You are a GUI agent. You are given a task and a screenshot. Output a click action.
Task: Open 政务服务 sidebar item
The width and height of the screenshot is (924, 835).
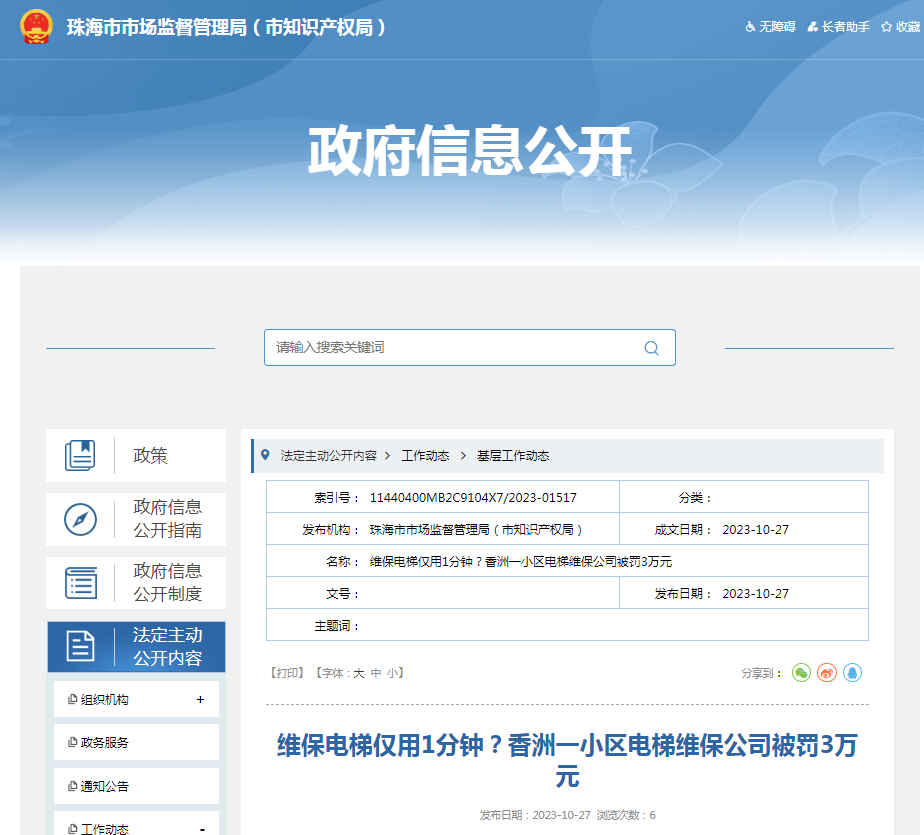[105, 743]
